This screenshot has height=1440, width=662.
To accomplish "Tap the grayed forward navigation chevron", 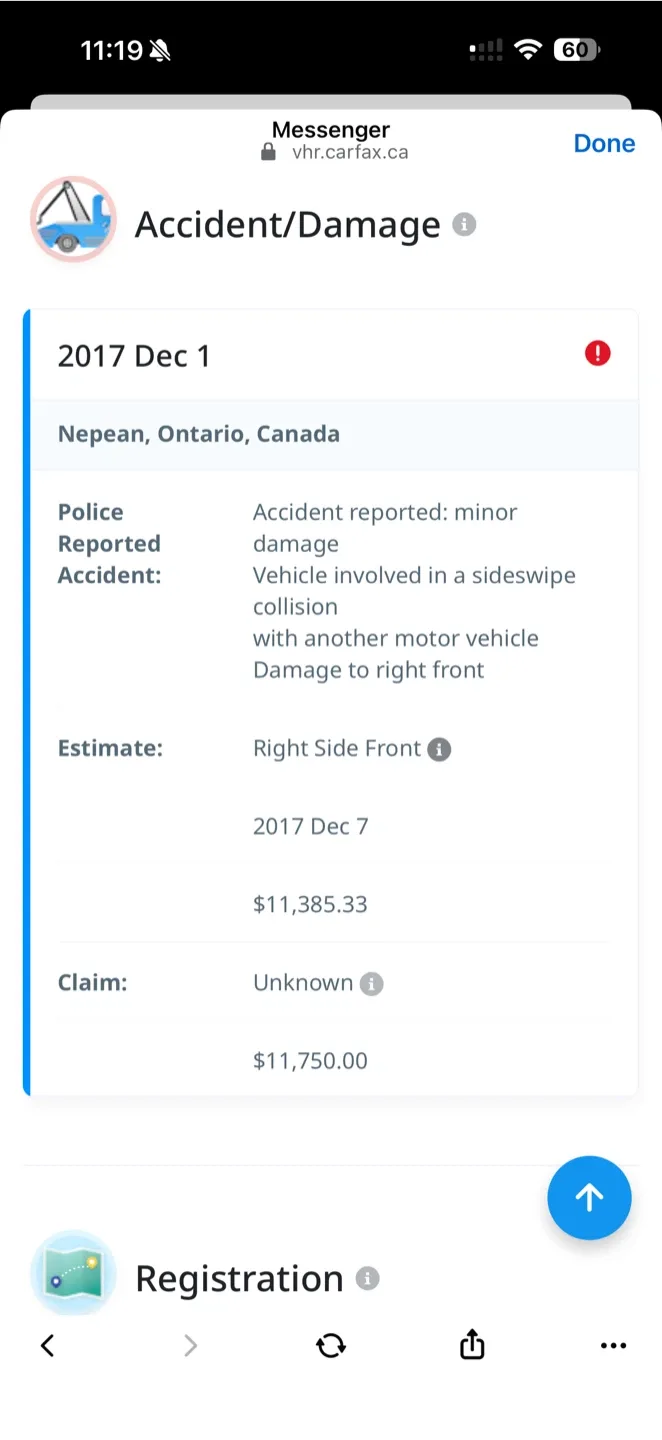I will [190, 1345].
